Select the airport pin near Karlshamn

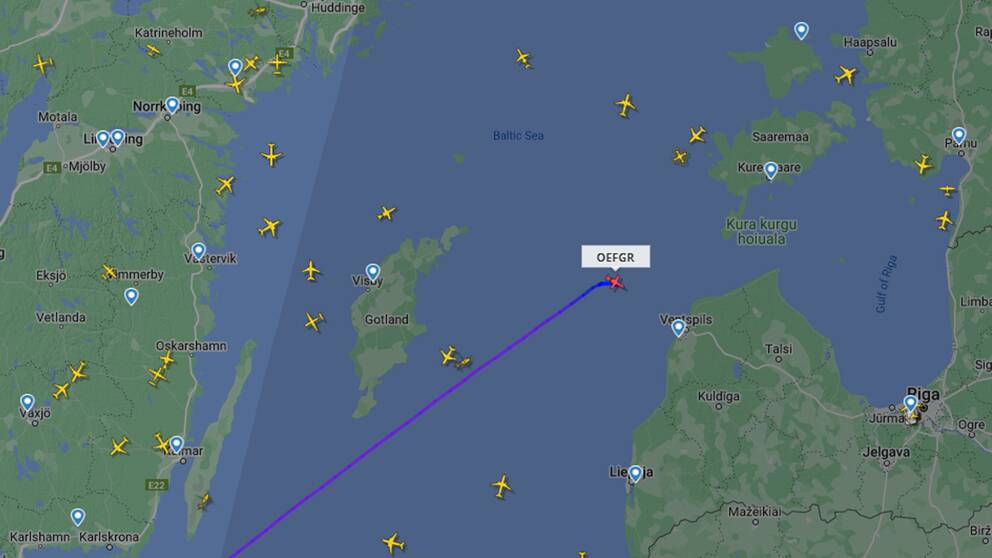click(78, 517)
